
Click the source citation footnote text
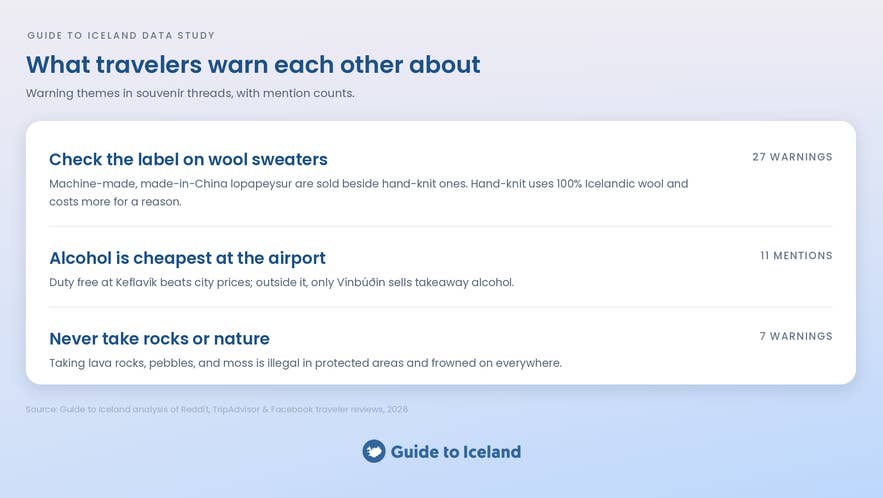tap(217, 410)
